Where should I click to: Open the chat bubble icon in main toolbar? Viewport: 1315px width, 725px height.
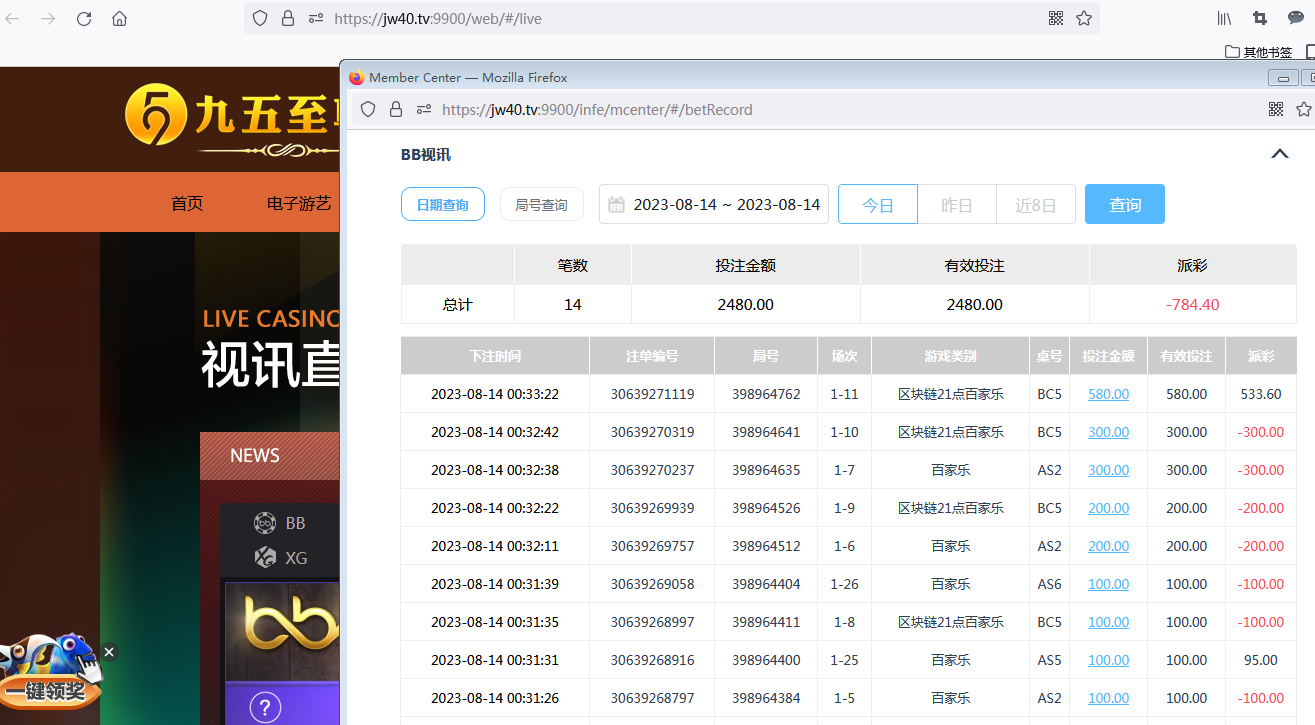pos(1296,18)
